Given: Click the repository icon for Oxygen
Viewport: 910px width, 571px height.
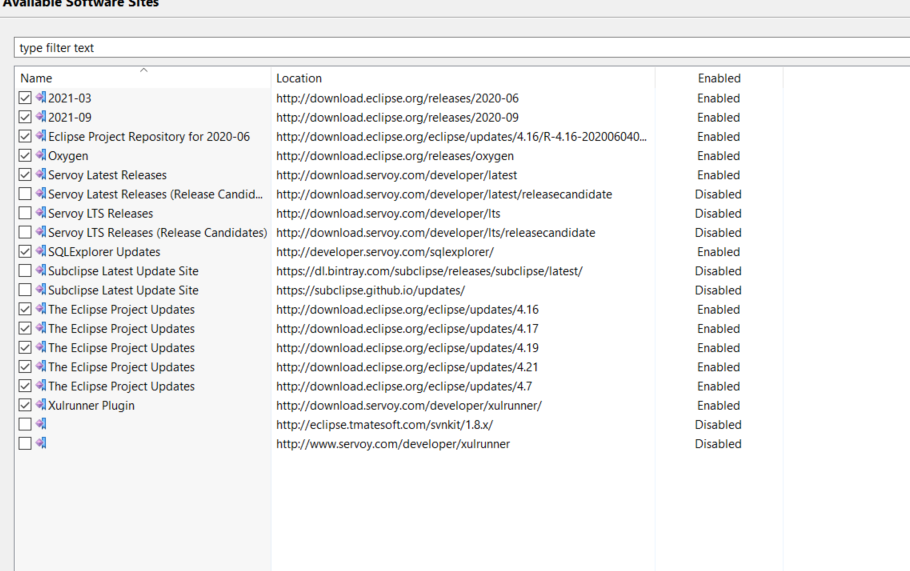Looking at the screenshot, I should point(41,155).
